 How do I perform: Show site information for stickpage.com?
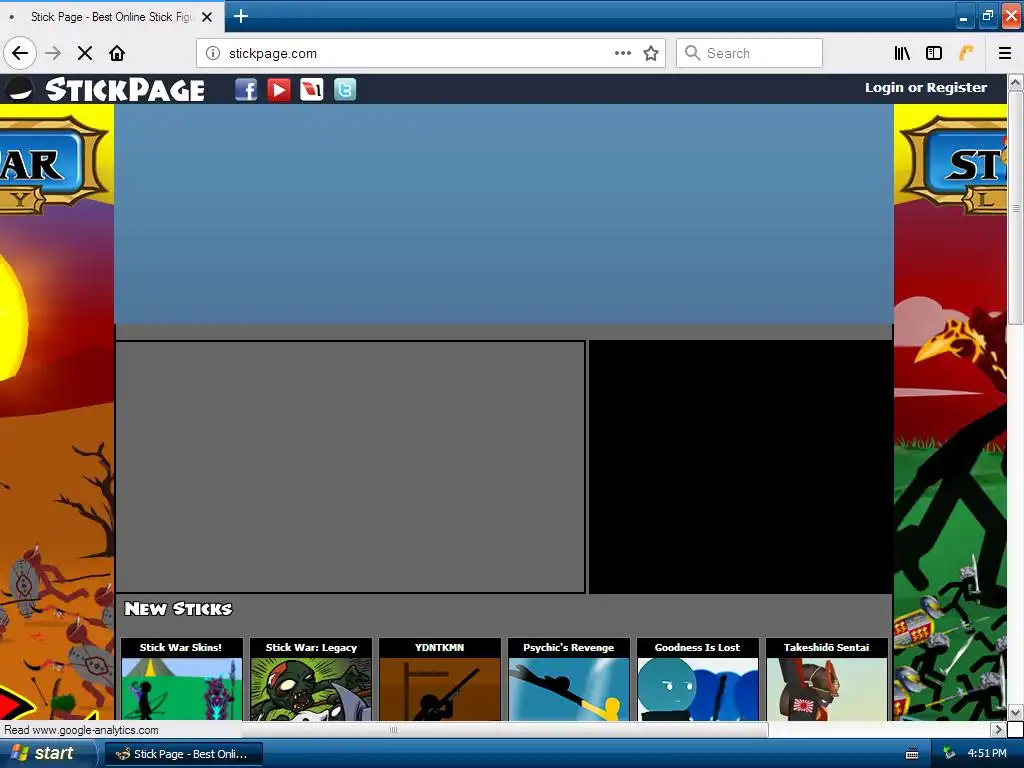tap(213, 53)
